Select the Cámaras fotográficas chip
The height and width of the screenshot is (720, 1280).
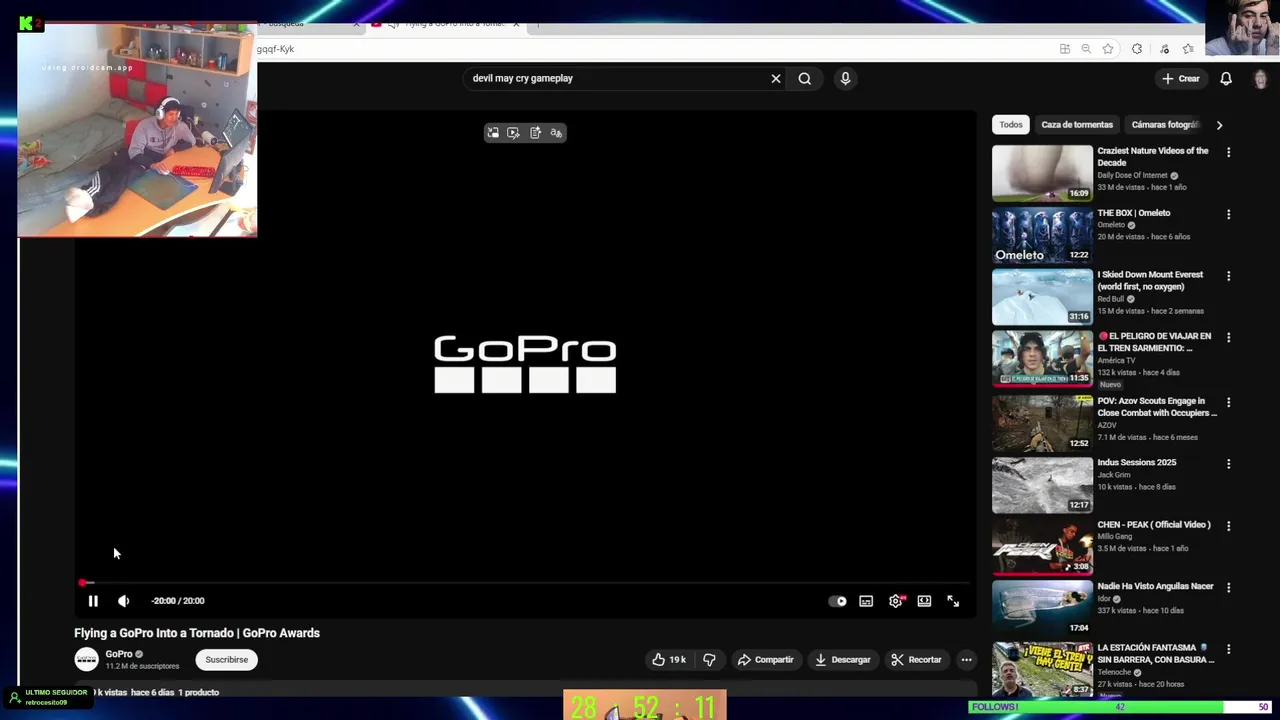coord(1165,125)
